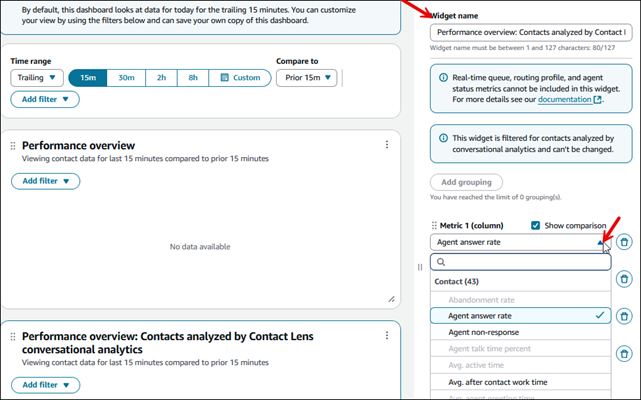Viewport: 641px width, 400px height.
Task: Click drag handle beside Performance overview title
Action: 13,146
